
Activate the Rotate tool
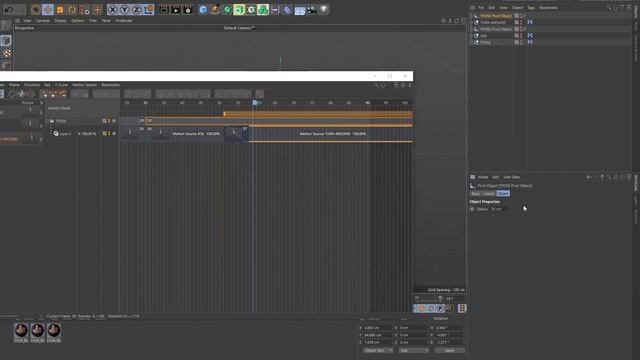(72, 9)
